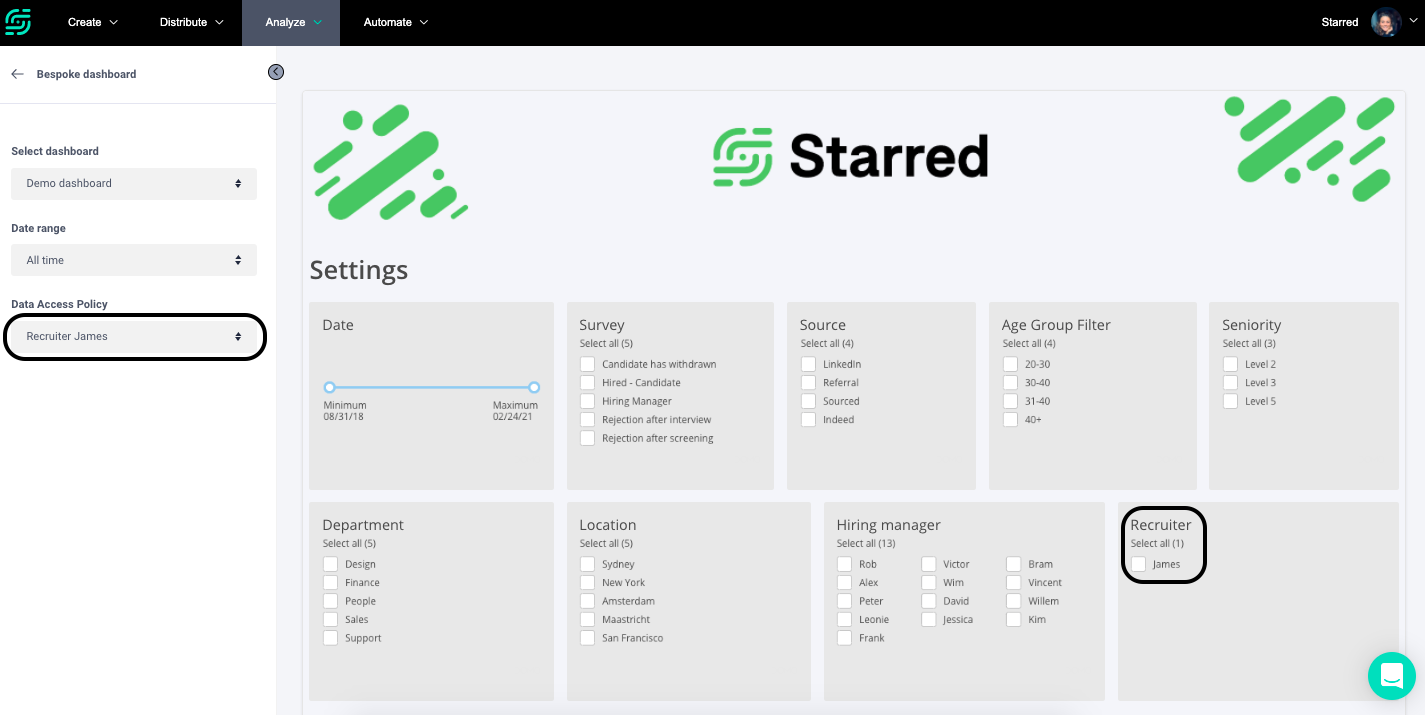This screenshot has height=715, width=1425.
Task: Check the People department
Action: pos(331,601)
